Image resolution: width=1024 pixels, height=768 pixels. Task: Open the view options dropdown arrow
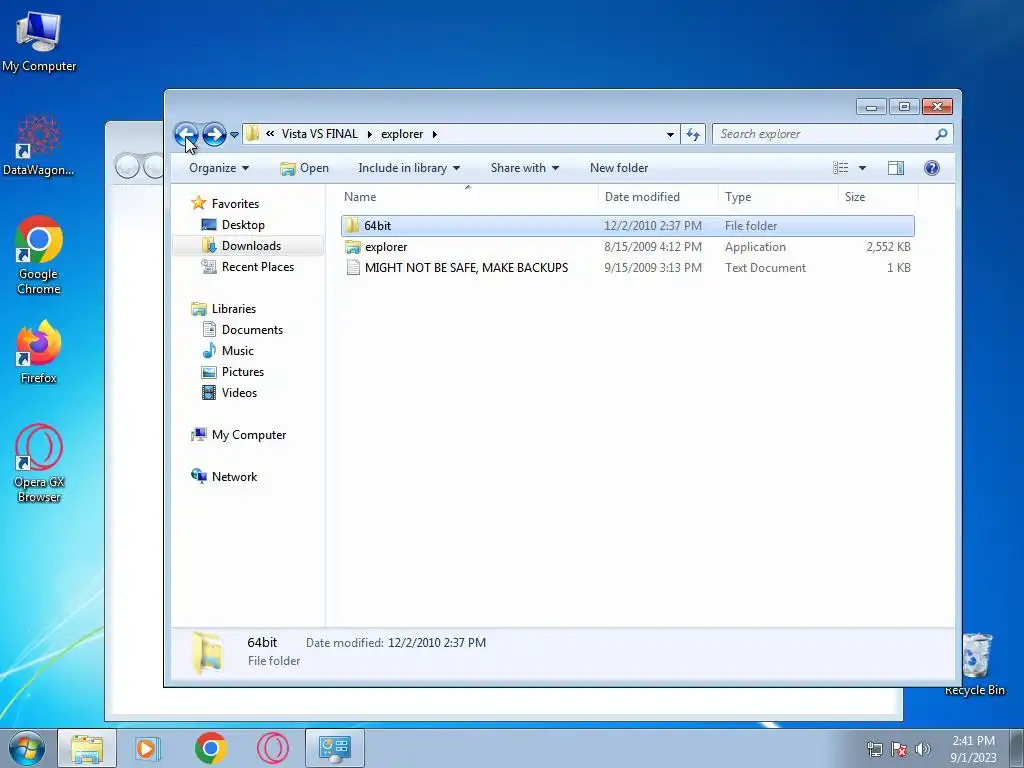pyautogui.click(x=862, y=168)
